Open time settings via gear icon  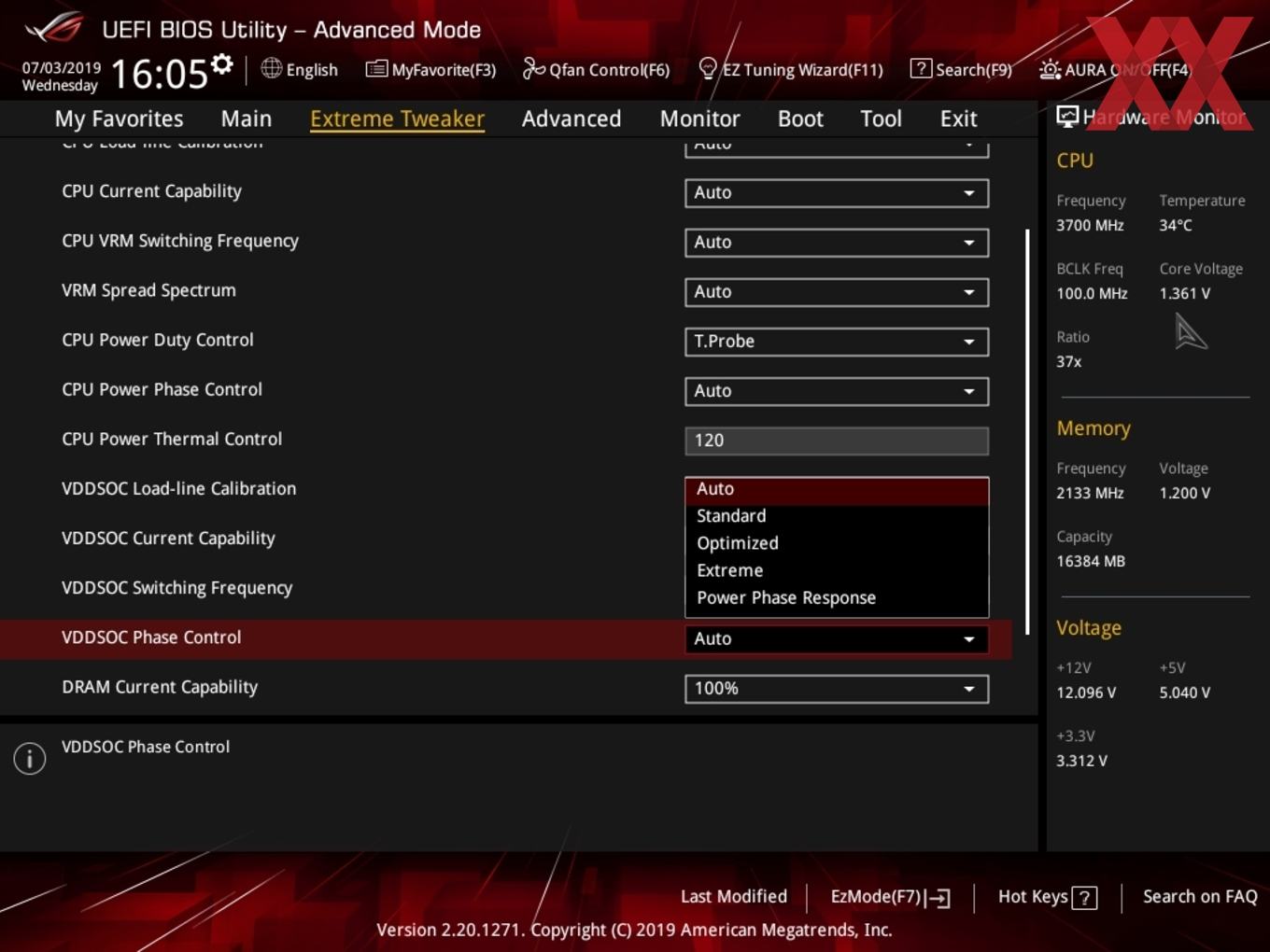(221, 63)
